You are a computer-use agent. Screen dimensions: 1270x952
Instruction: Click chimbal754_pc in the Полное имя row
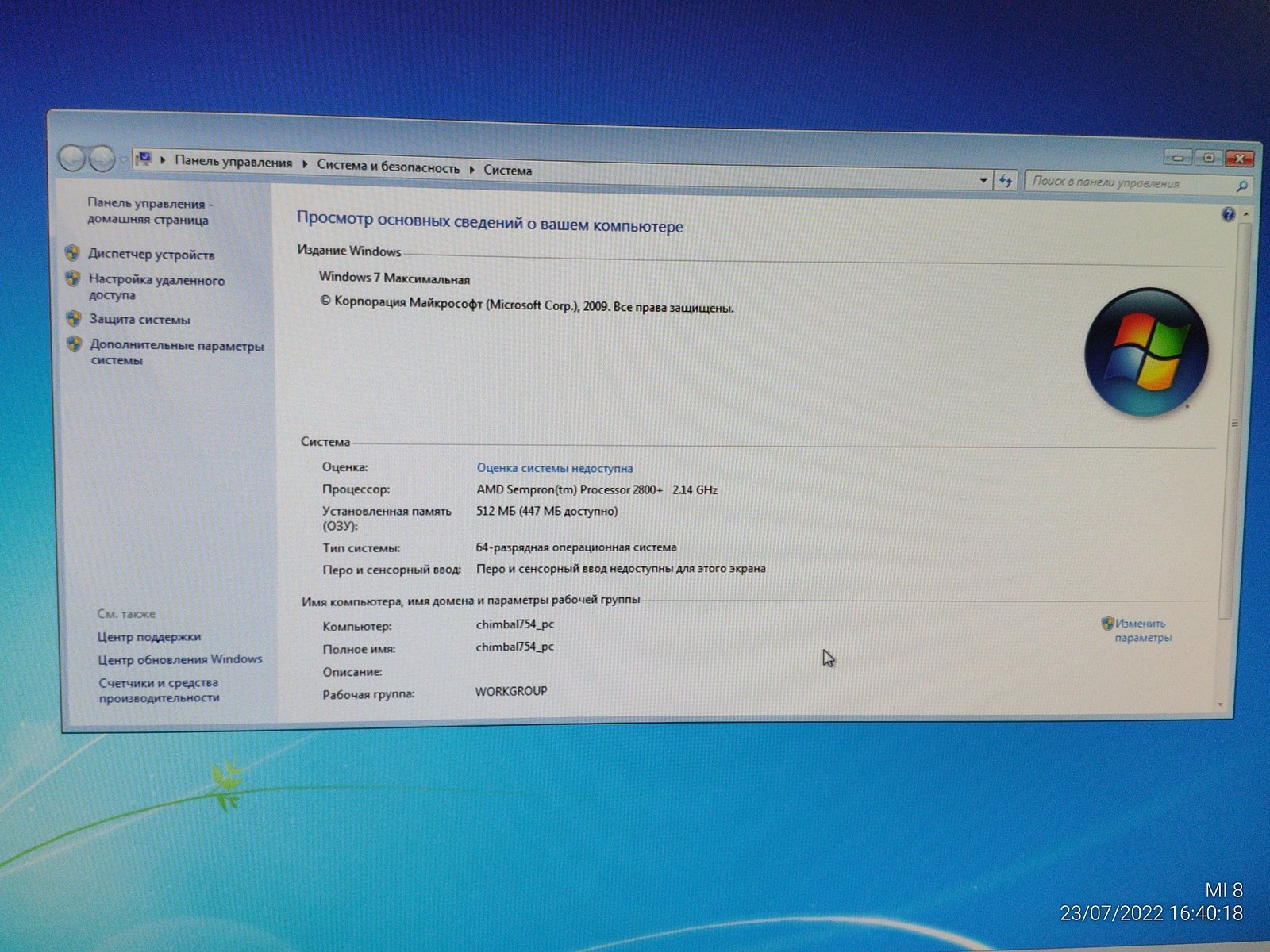pyautogui.click(x=515, y=647)
